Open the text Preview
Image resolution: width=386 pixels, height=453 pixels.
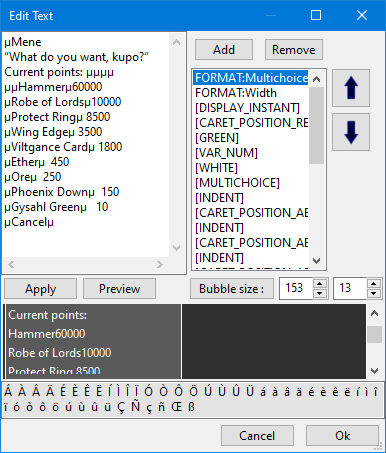pyautogui.click(x=119, y=289)
